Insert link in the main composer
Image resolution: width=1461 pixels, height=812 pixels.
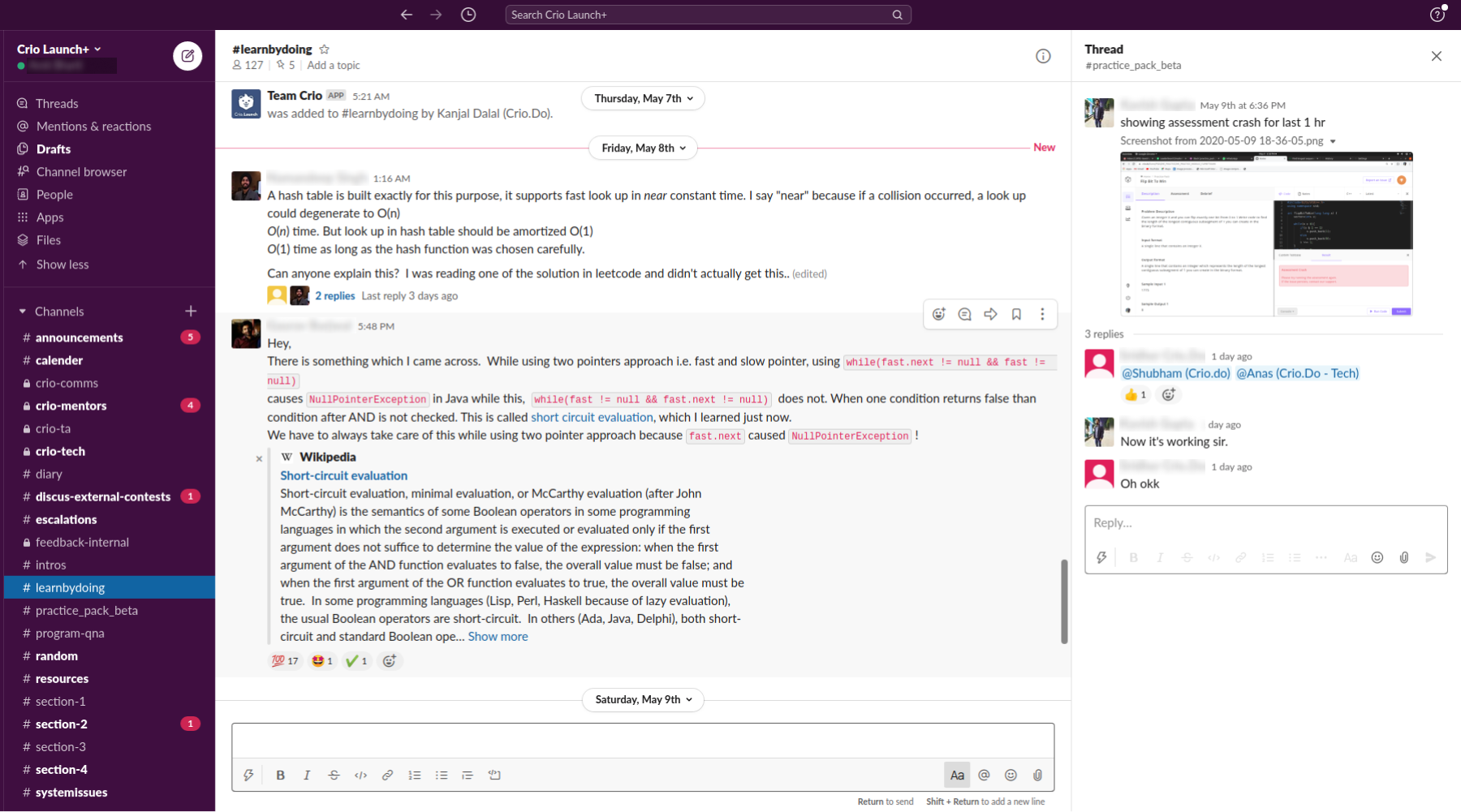[x=387, y=775]
